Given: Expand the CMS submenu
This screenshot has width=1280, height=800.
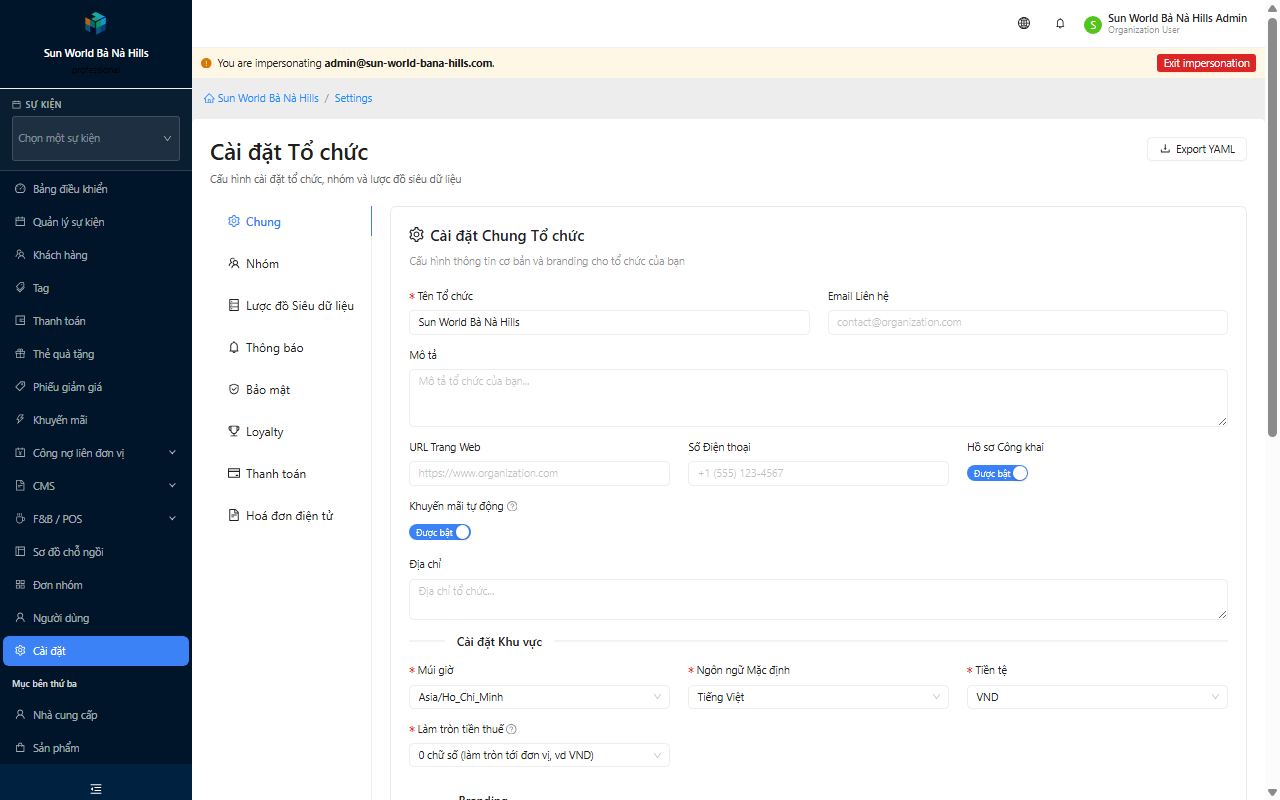Looking at the screenshot, I should pos(96,486).
